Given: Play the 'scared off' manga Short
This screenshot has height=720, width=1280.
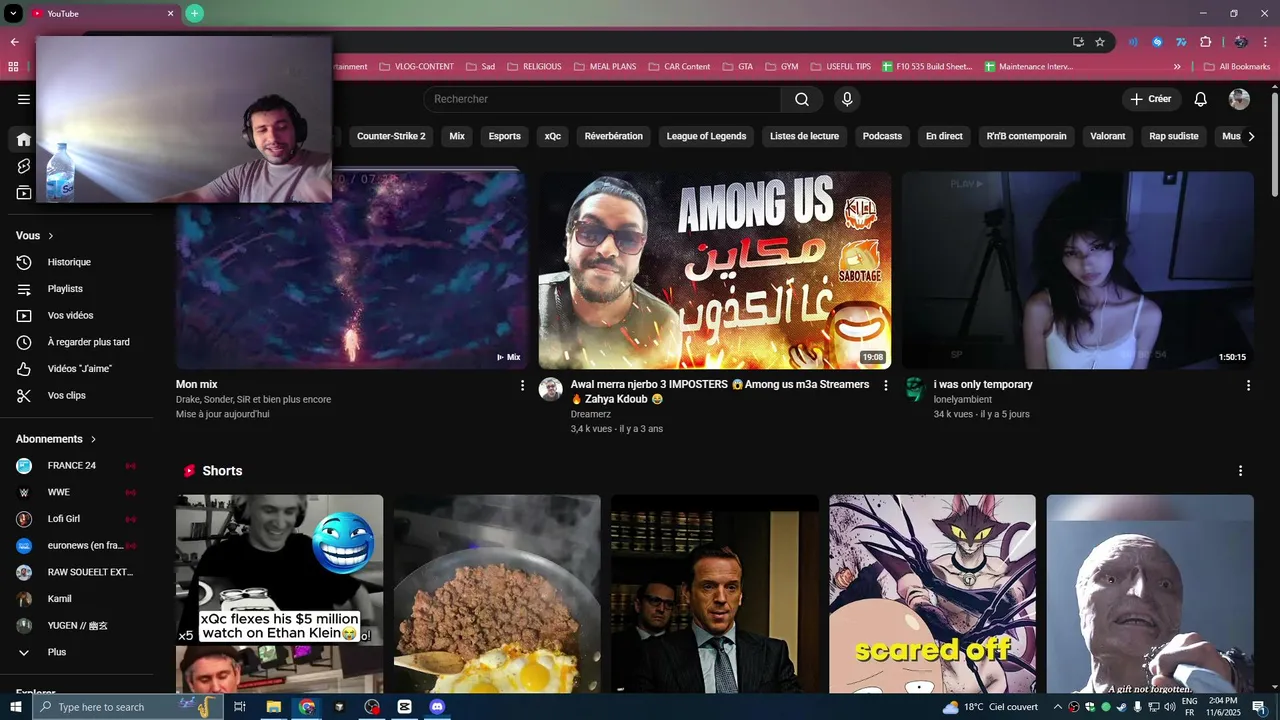Looking at the screenshot, I should click(x=932, y=594).
